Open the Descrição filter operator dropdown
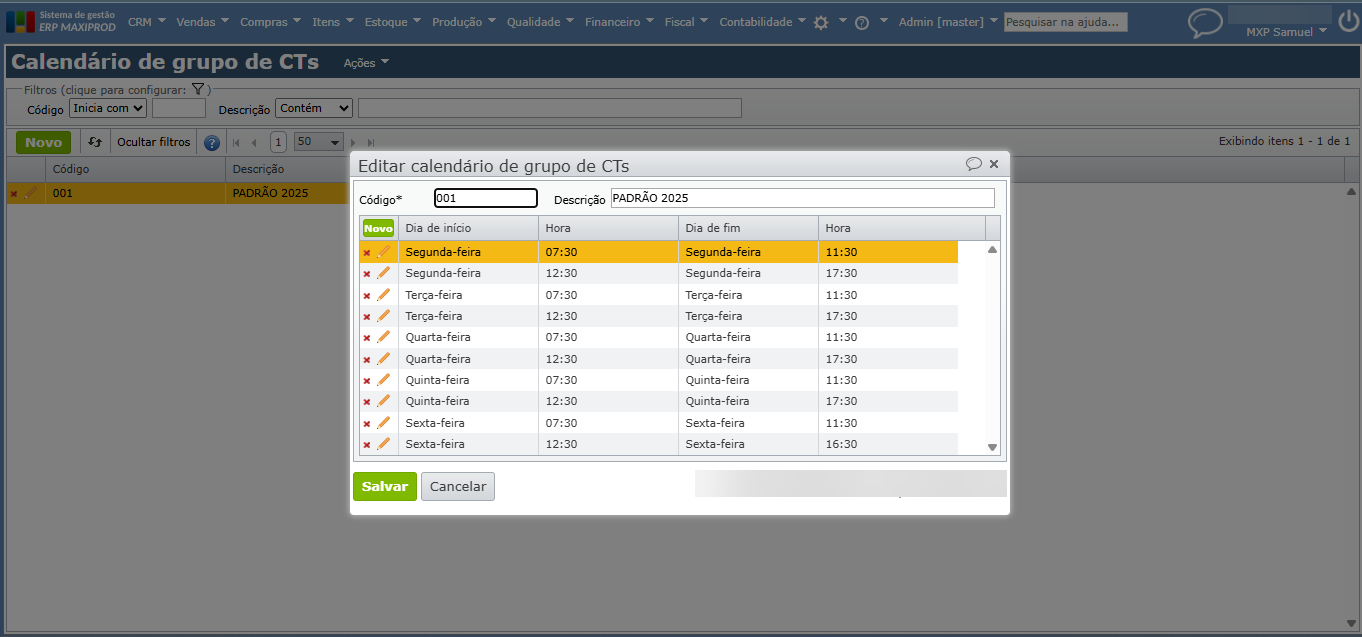 pos(315,108)
